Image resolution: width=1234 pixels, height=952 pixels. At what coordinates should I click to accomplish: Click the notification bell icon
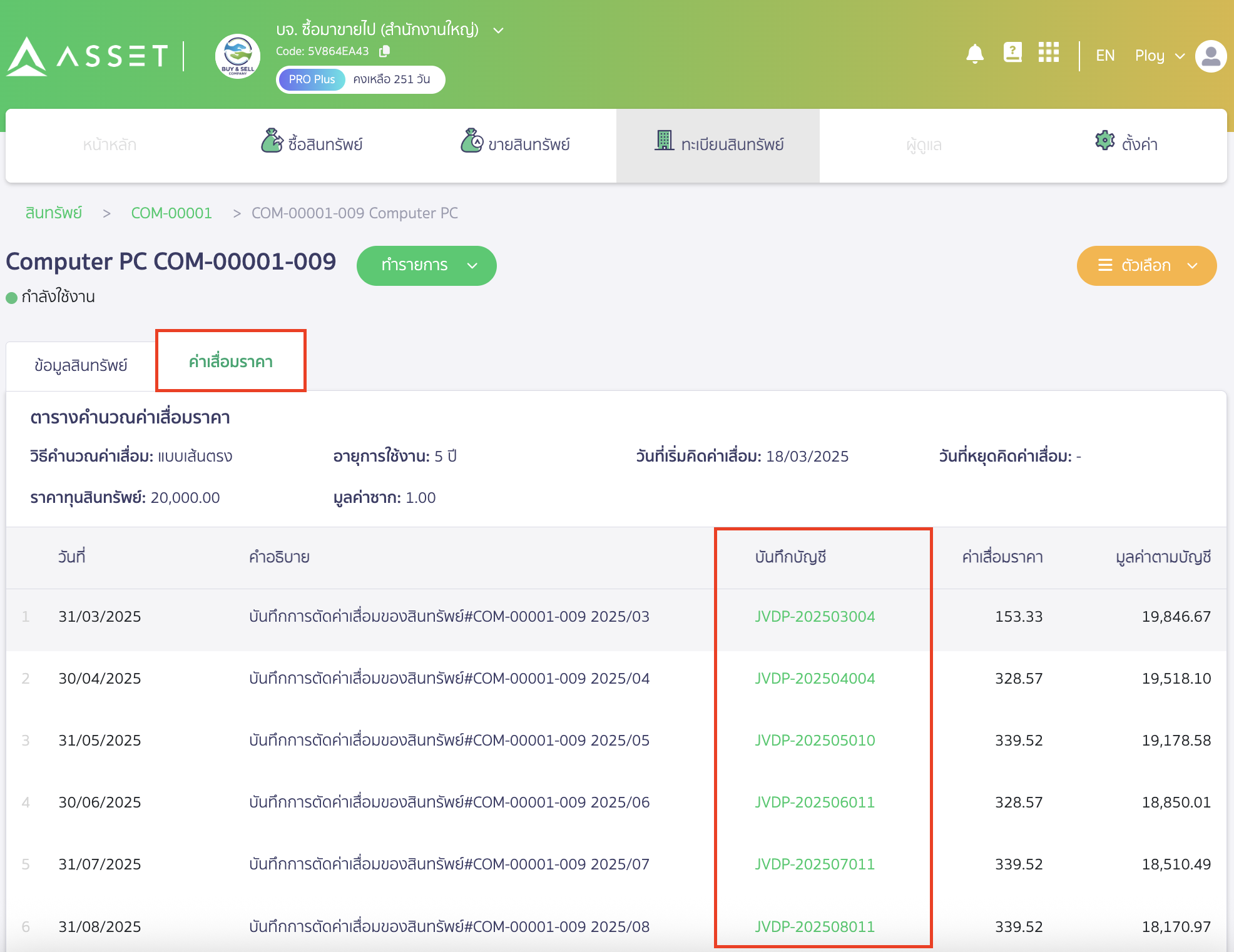[974, 54]
